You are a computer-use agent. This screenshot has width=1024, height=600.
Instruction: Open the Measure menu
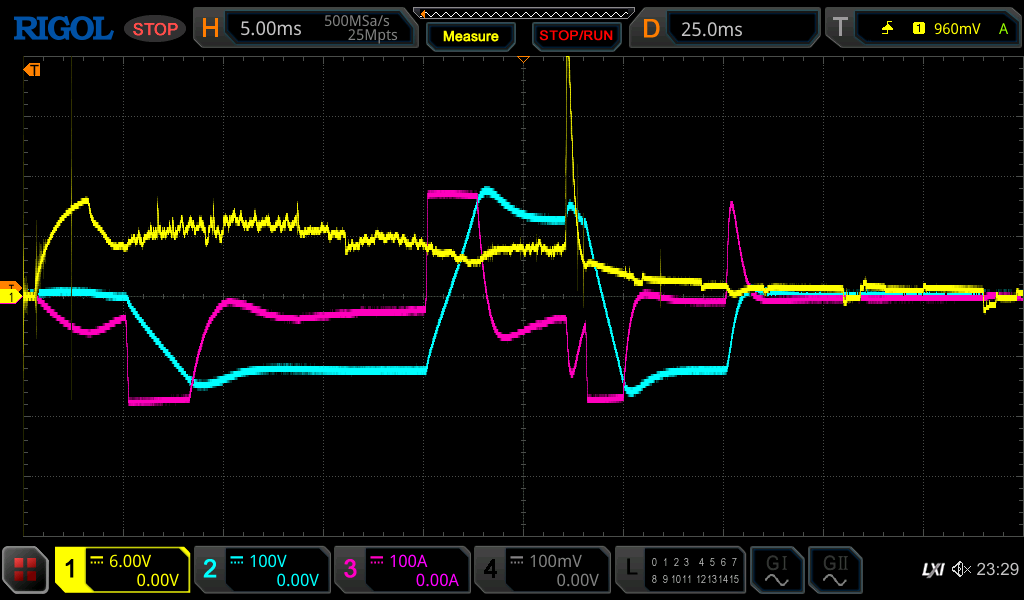[x=471, y=36]
